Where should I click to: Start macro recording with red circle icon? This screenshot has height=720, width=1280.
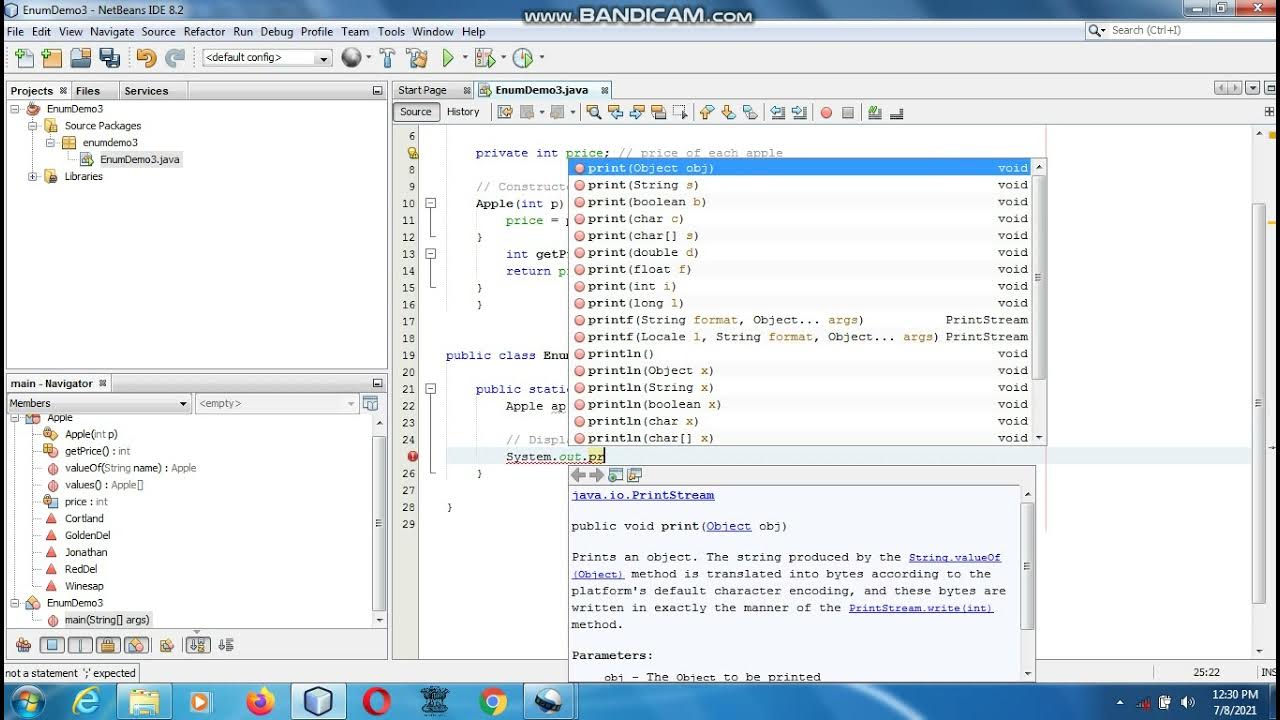826,113
